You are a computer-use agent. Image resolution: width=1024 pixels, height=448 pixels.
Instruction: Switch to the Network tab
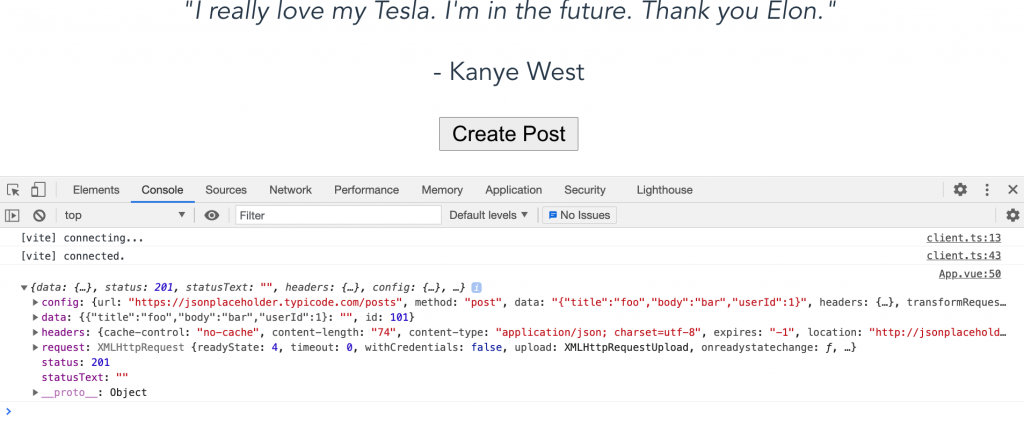290,190
